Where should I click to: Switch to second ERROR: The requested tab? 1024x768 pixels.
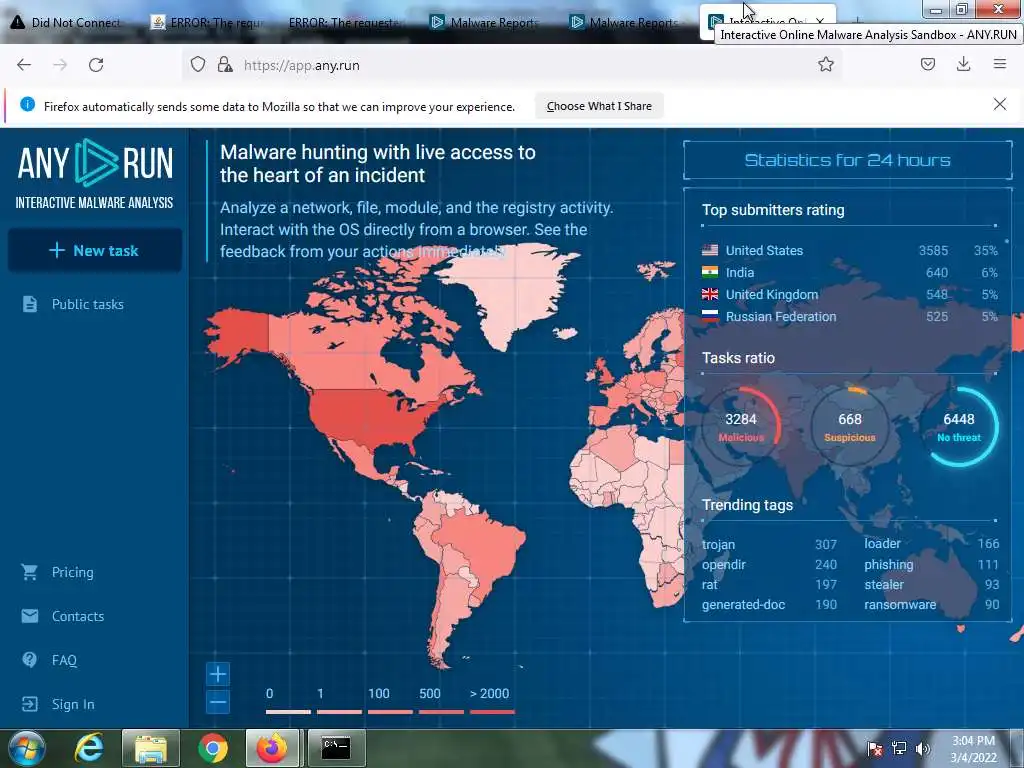tap(347, 22)
